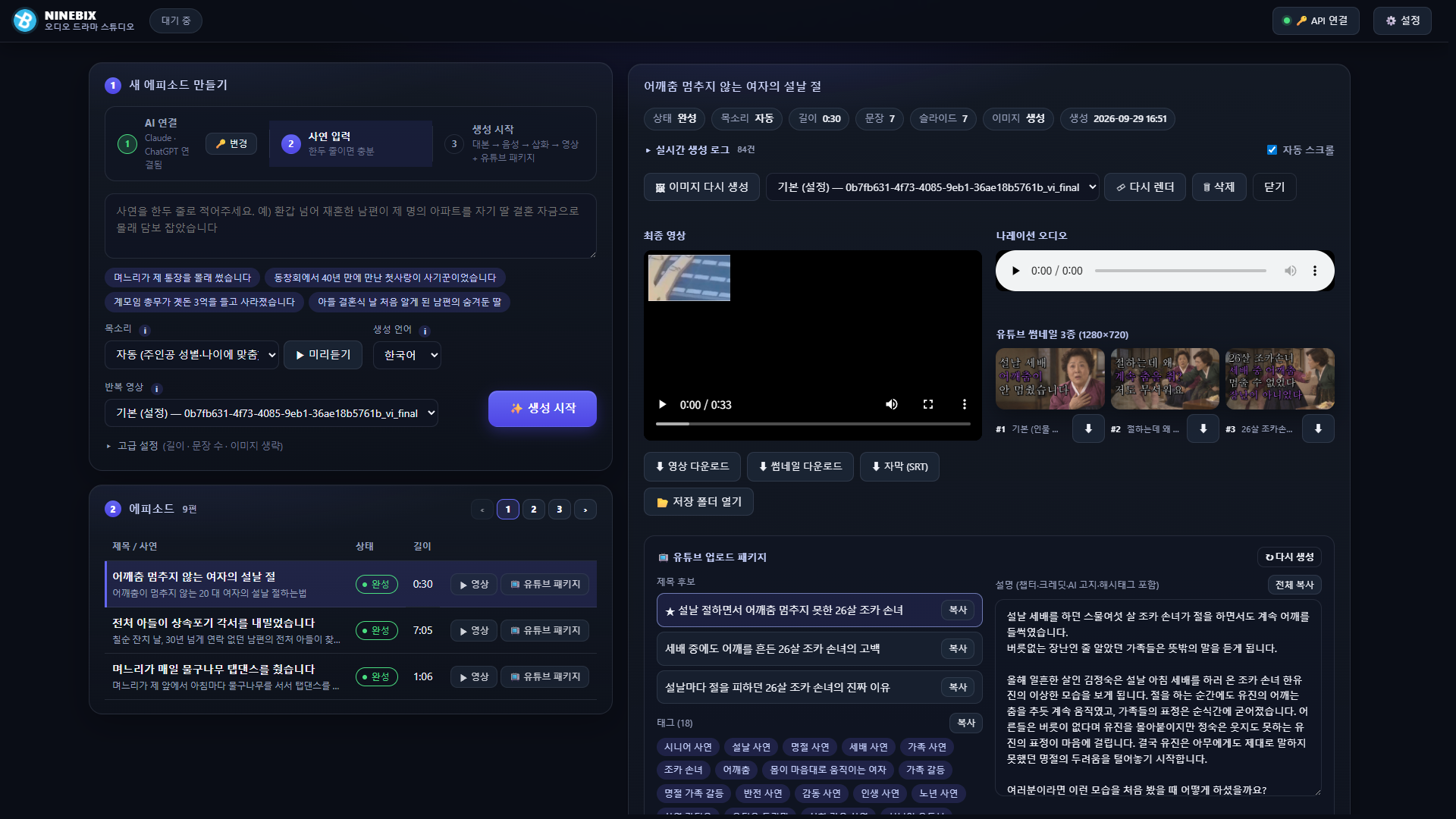
Task: Open the first YouTube thumbnail image
Action: pos(1050,379)
